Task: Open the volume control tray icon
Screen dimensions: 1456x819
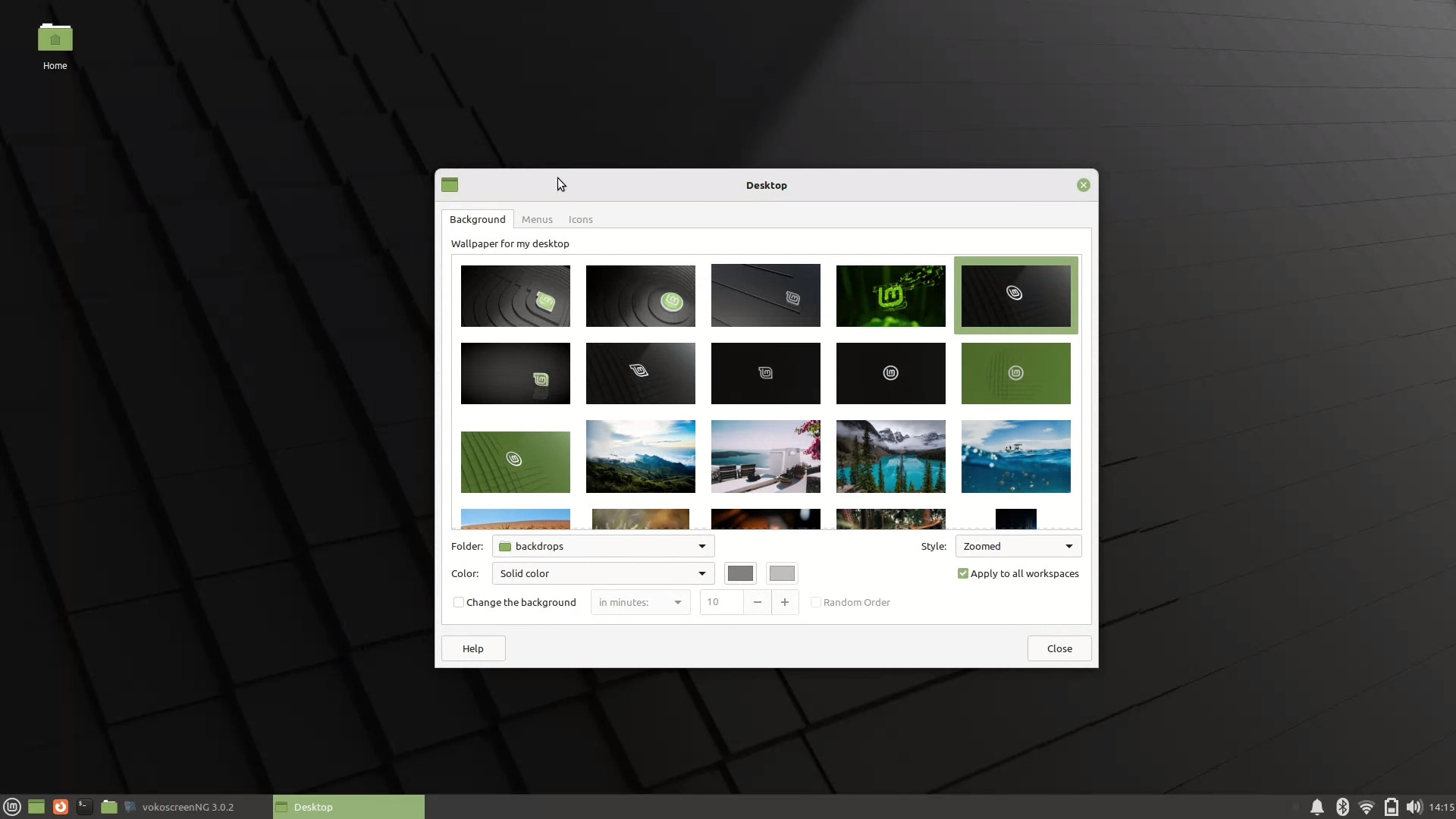Action: (1414, 806)
